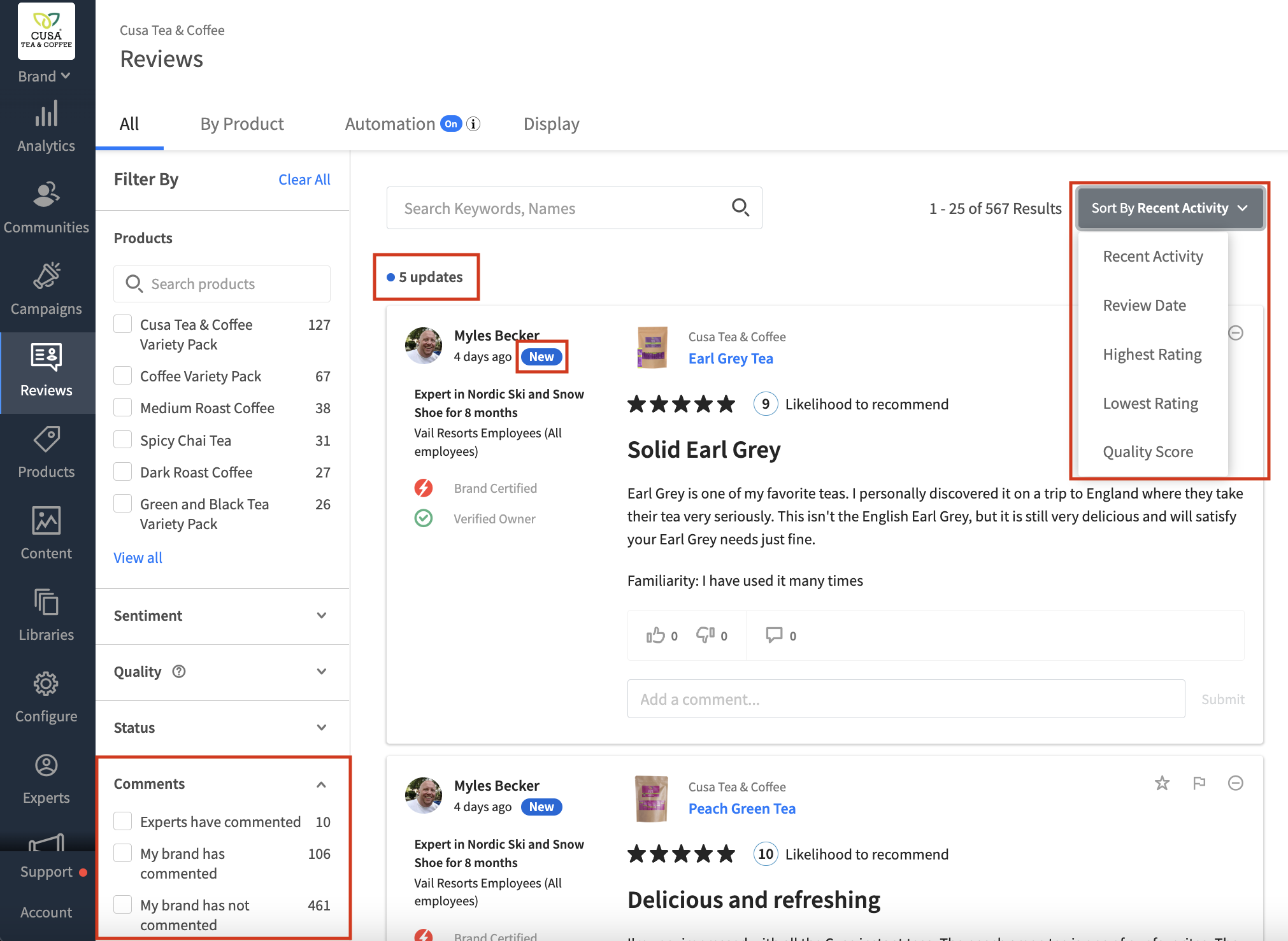Click Earl Grey Tea product thumbnail
This screenshot has width=1288, height=941.
[652, 348]
